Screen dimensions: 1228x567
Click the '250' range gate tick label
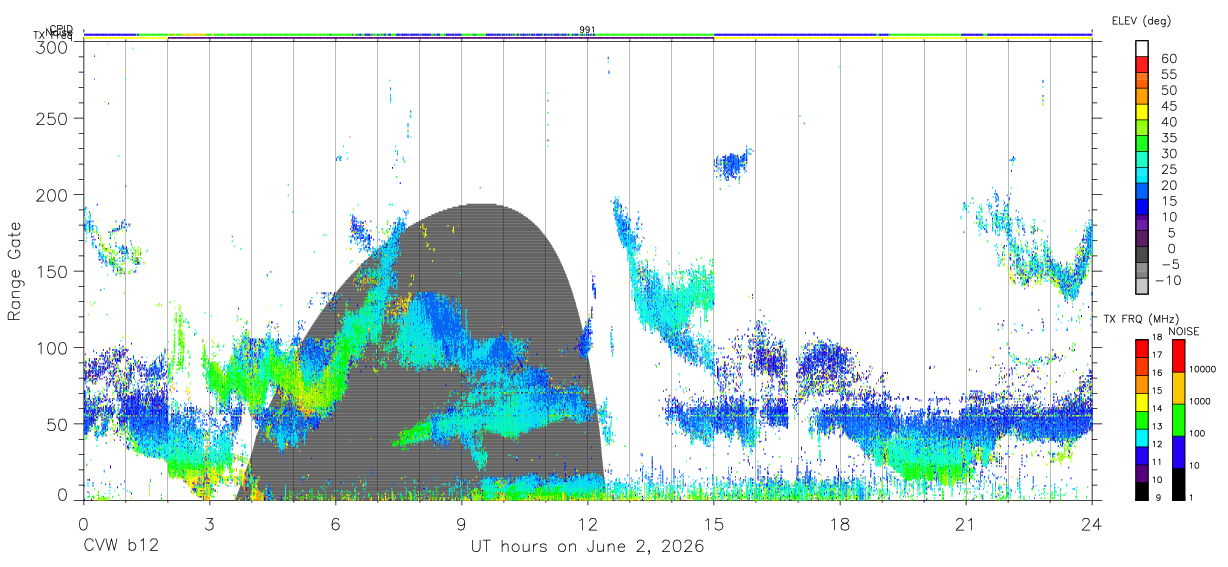pos(52,118)
